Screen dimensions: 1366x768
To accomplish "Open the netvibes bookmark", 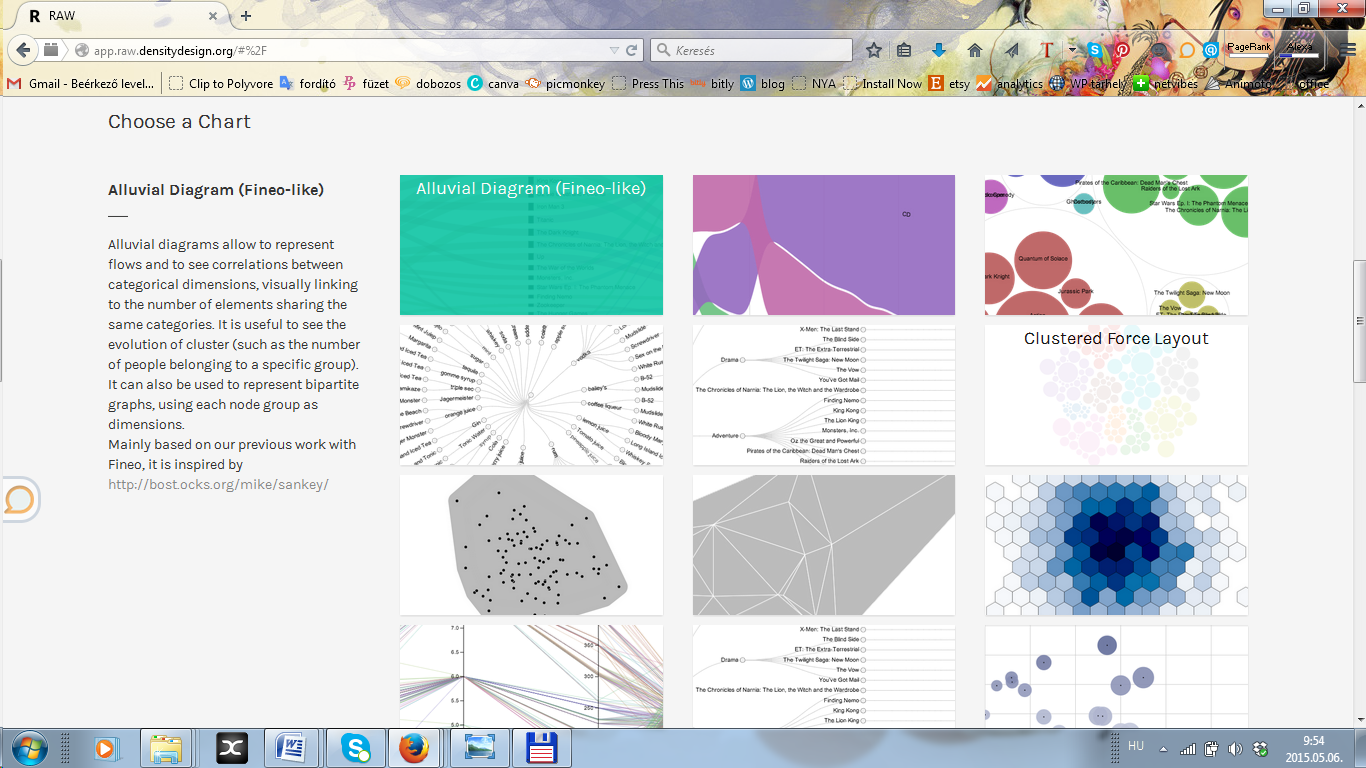I will (x=1167, y=84).
